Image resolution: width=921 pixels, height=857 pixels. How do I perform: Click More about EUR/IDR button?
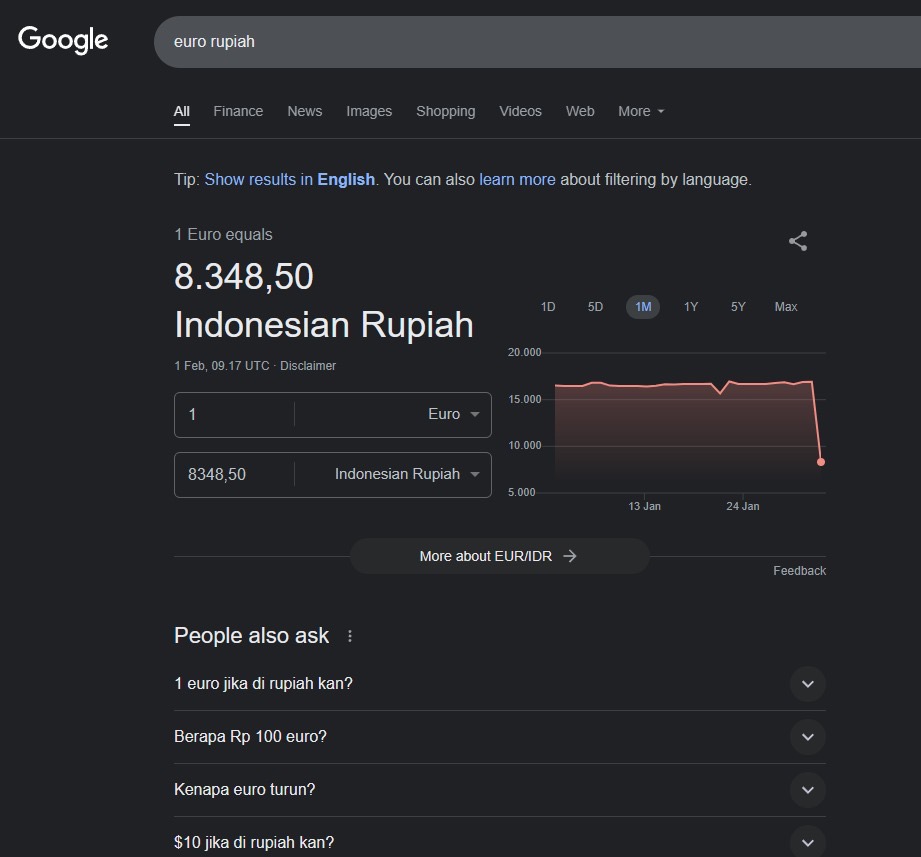[499, 556]
